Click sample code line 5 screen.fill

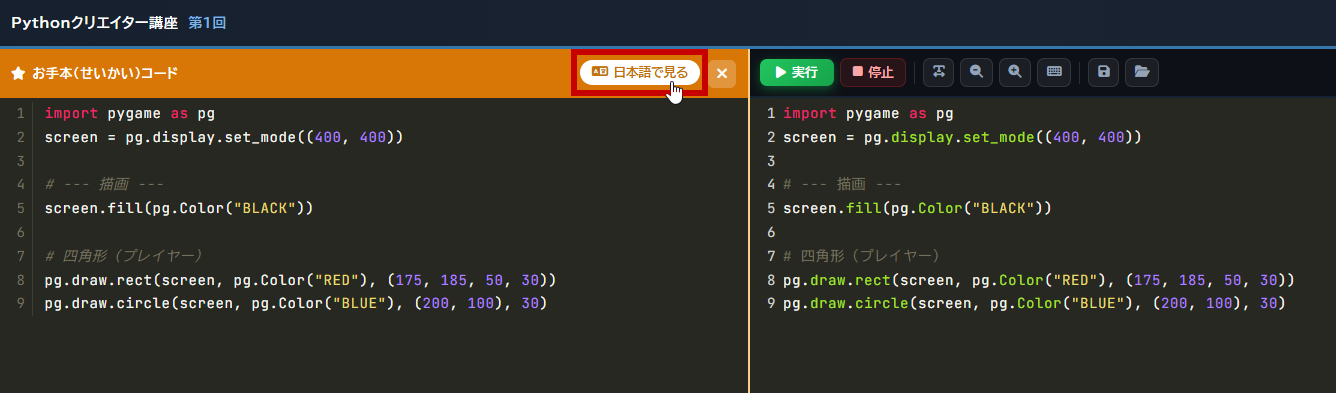click(179, 208)
